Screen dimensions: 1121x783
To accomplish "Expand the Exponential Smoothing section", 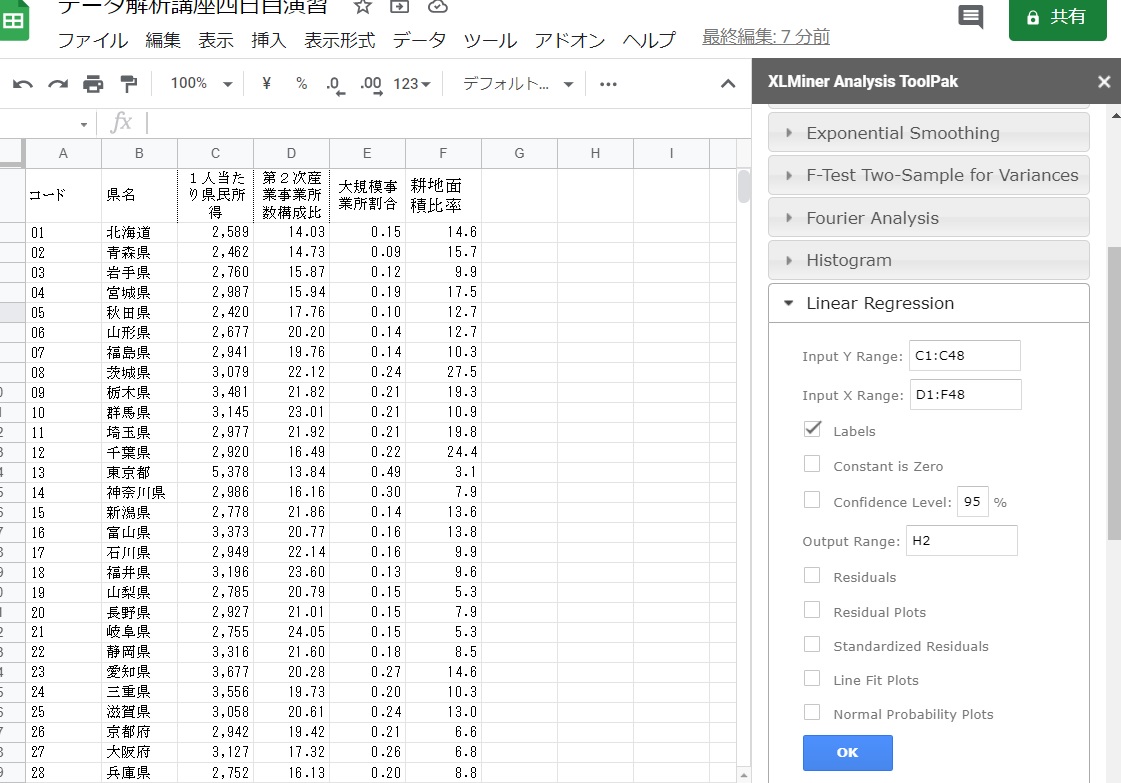I will pos(929,133).
